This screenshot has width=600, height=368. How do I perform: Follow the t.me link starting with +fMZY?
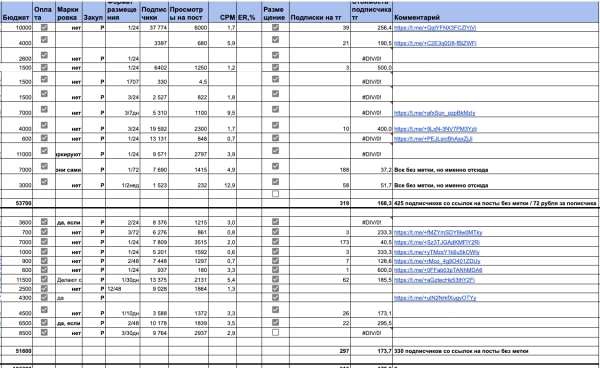tap(438, 232)
